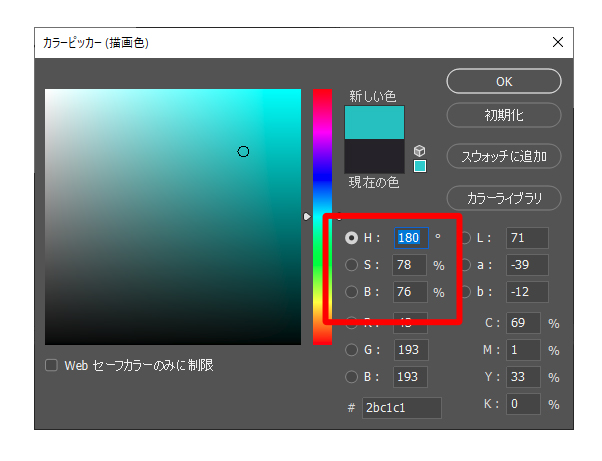602x461 pixels.
Task: Click the K black field showing 0
Action: [x=525, y=404]
